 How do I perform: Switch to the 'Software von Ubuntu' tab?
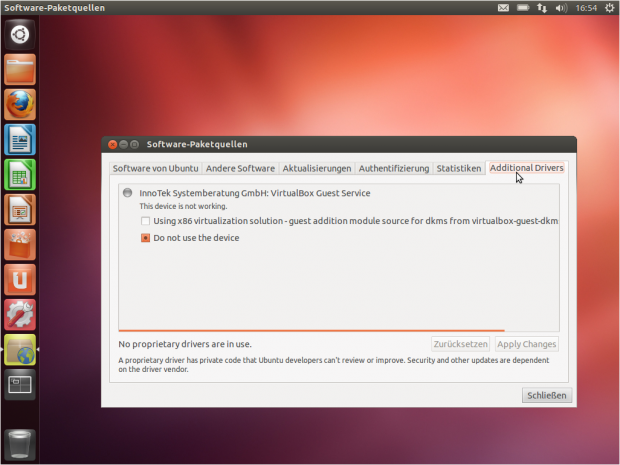[155, 168]
